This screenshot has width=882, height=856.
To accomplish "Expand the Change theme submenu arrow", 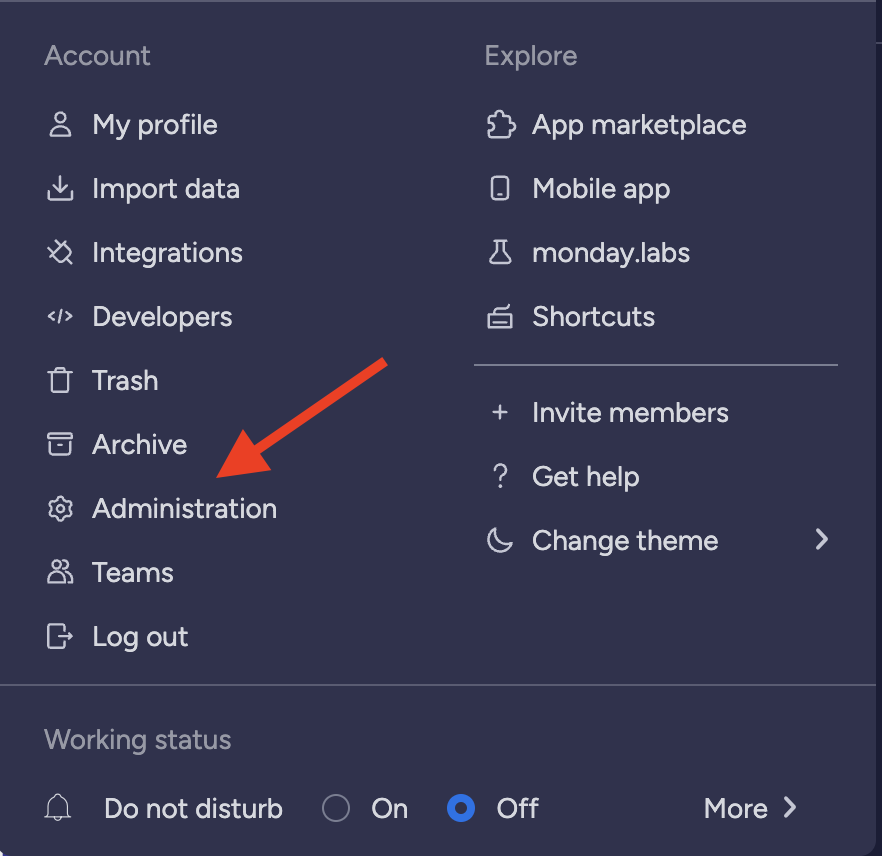I will (822, 540).
